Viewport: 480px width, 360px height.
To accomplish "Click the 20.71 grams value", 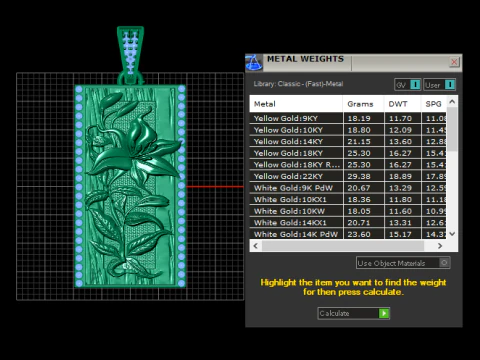I will (359, 223).
